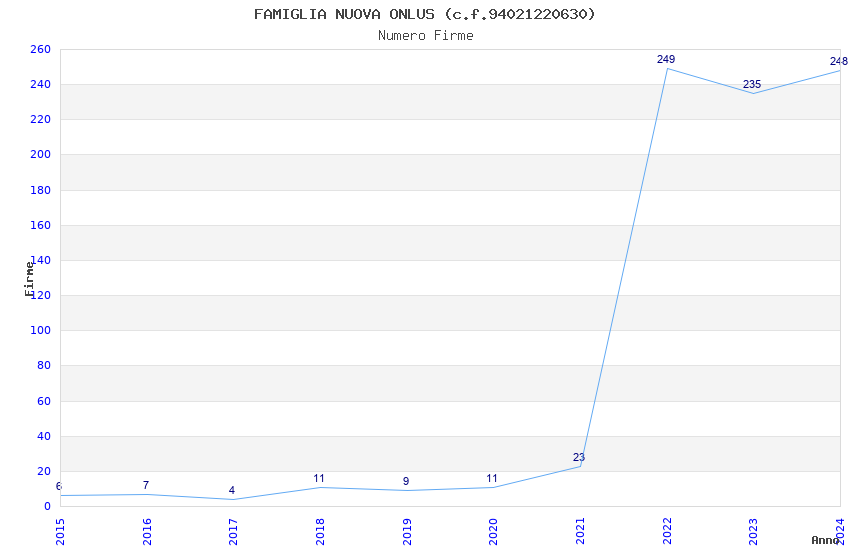Click the x-axis year label 2018
The height and width of the screenshot is (550, 850).
pos(320,532)
